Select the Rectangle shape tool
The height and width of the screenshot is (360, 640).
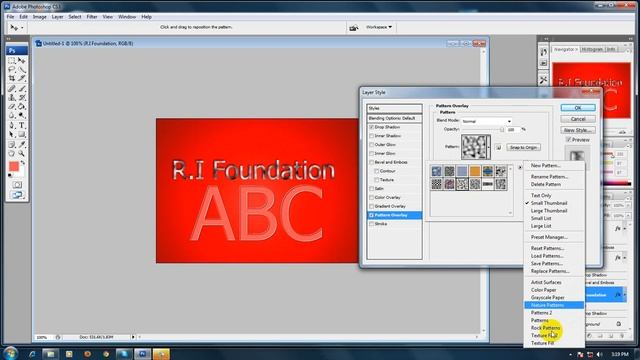point(22,134)
